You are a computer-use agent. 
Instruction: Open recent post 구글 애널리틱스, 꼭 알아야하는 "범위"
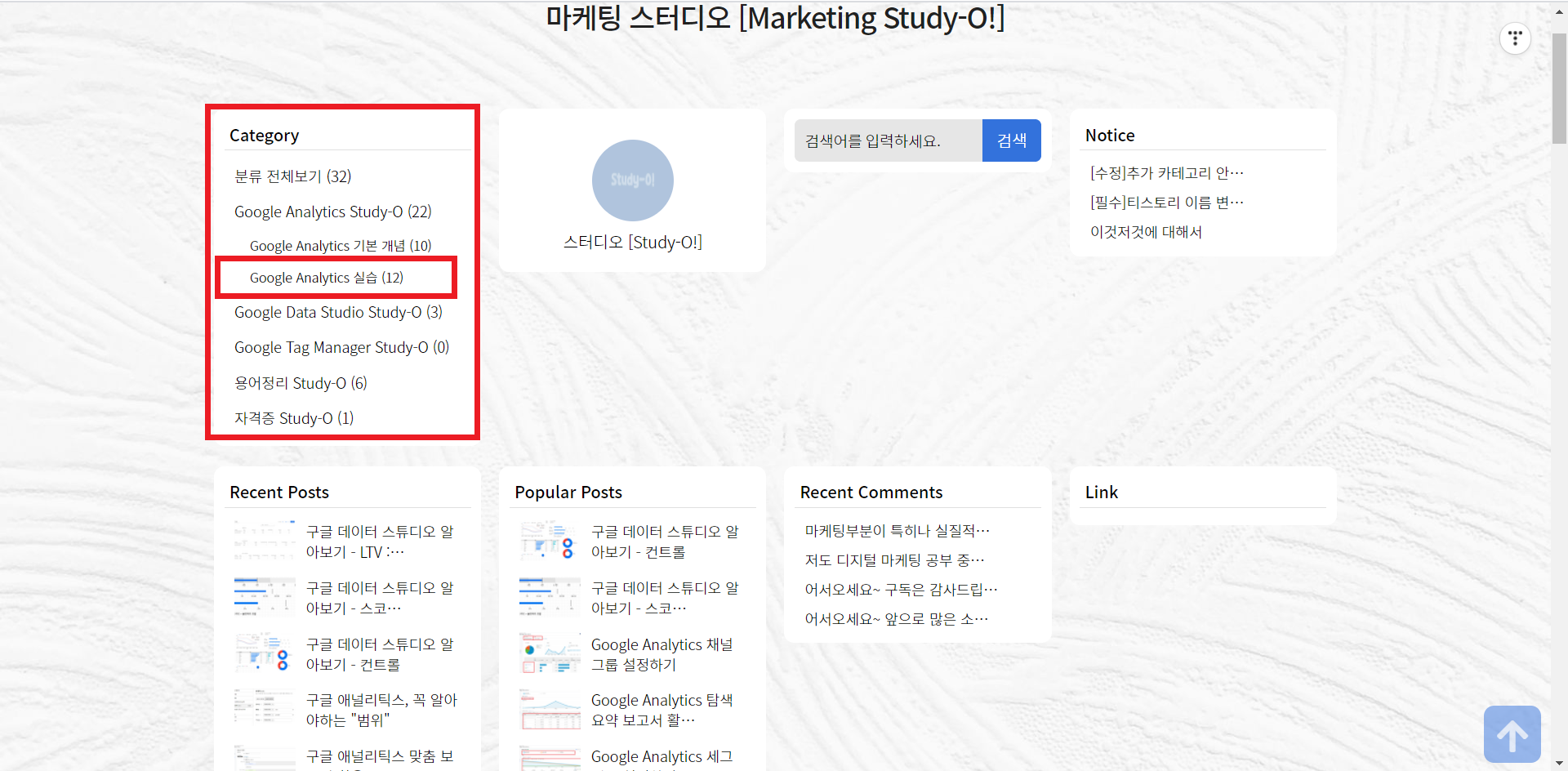[x=381, y=710]
